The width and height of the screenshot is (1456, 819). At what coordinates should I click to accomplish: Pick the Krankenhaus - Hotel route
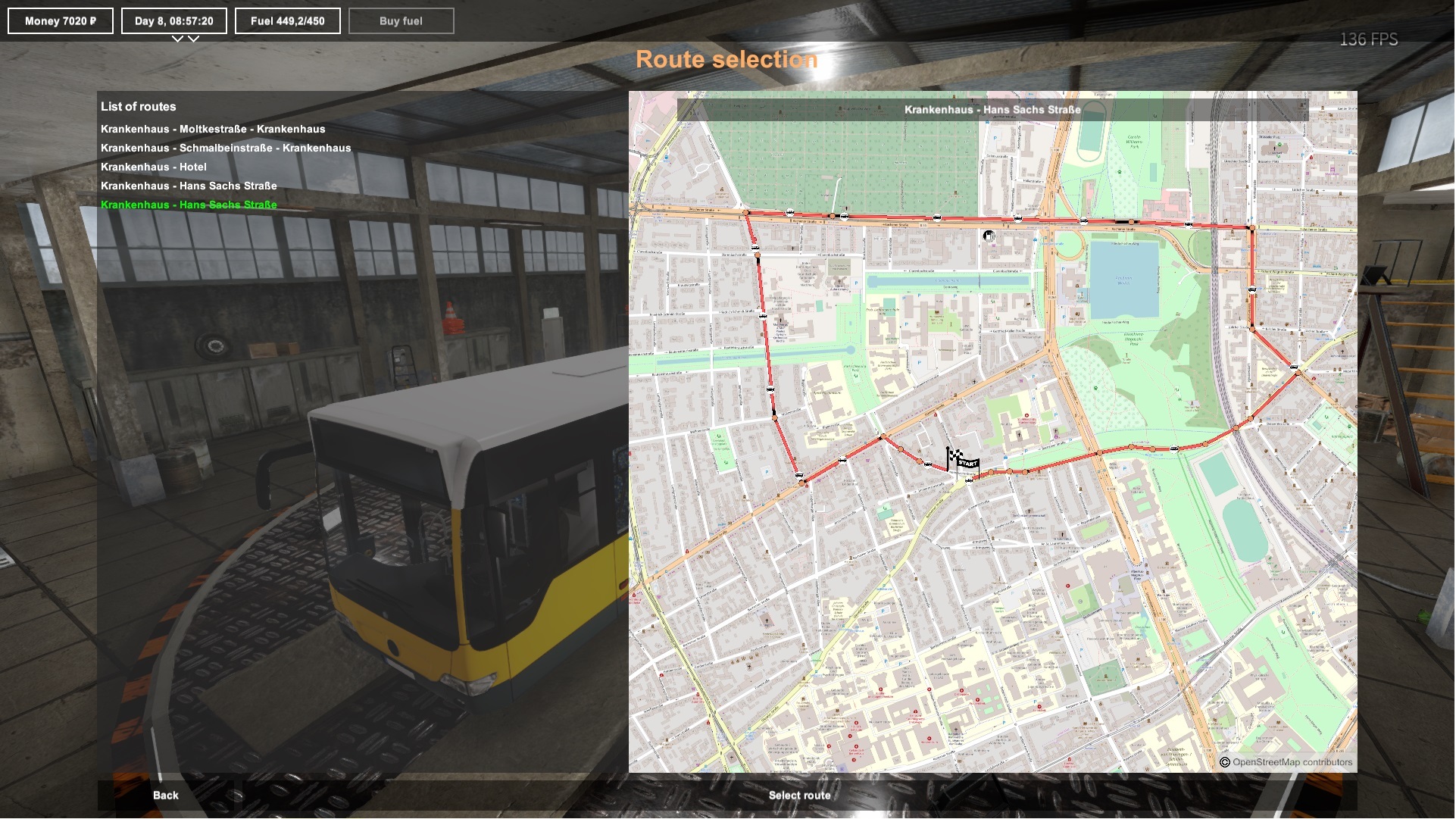(x=154, y=167)
